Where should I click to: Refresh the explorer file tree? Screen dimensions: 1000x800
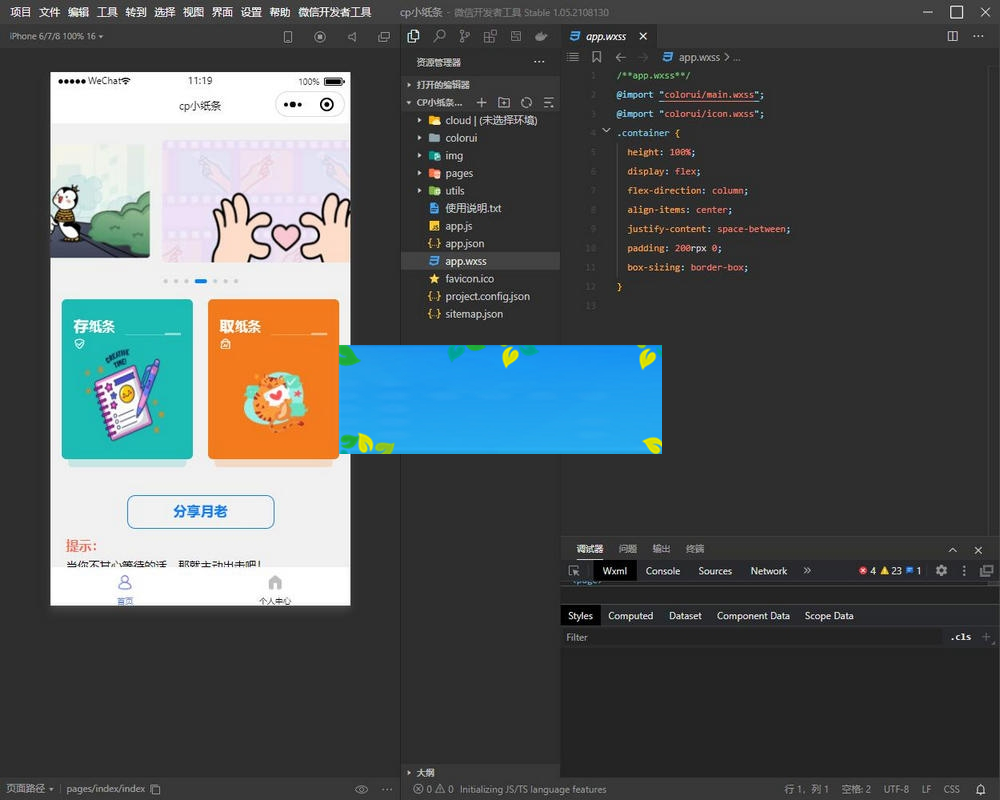pos(526,102)
